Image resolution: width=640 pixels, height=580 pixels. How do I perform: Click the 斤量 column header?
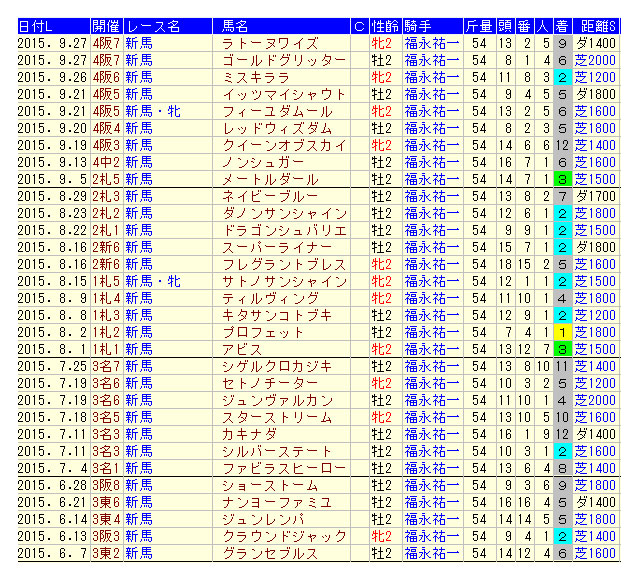click(478, 26)
